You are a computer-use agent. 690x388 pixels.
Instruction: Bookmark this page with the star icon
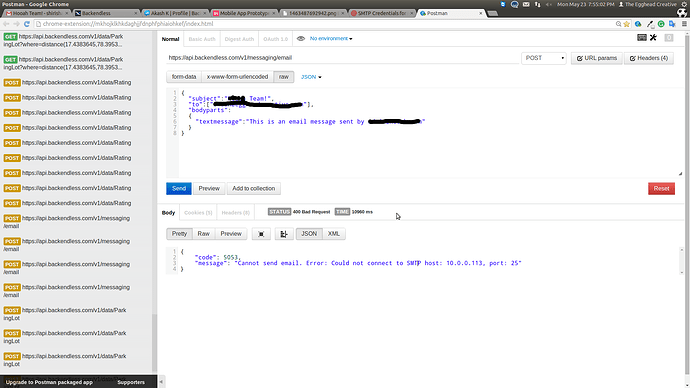pos(627,24)
